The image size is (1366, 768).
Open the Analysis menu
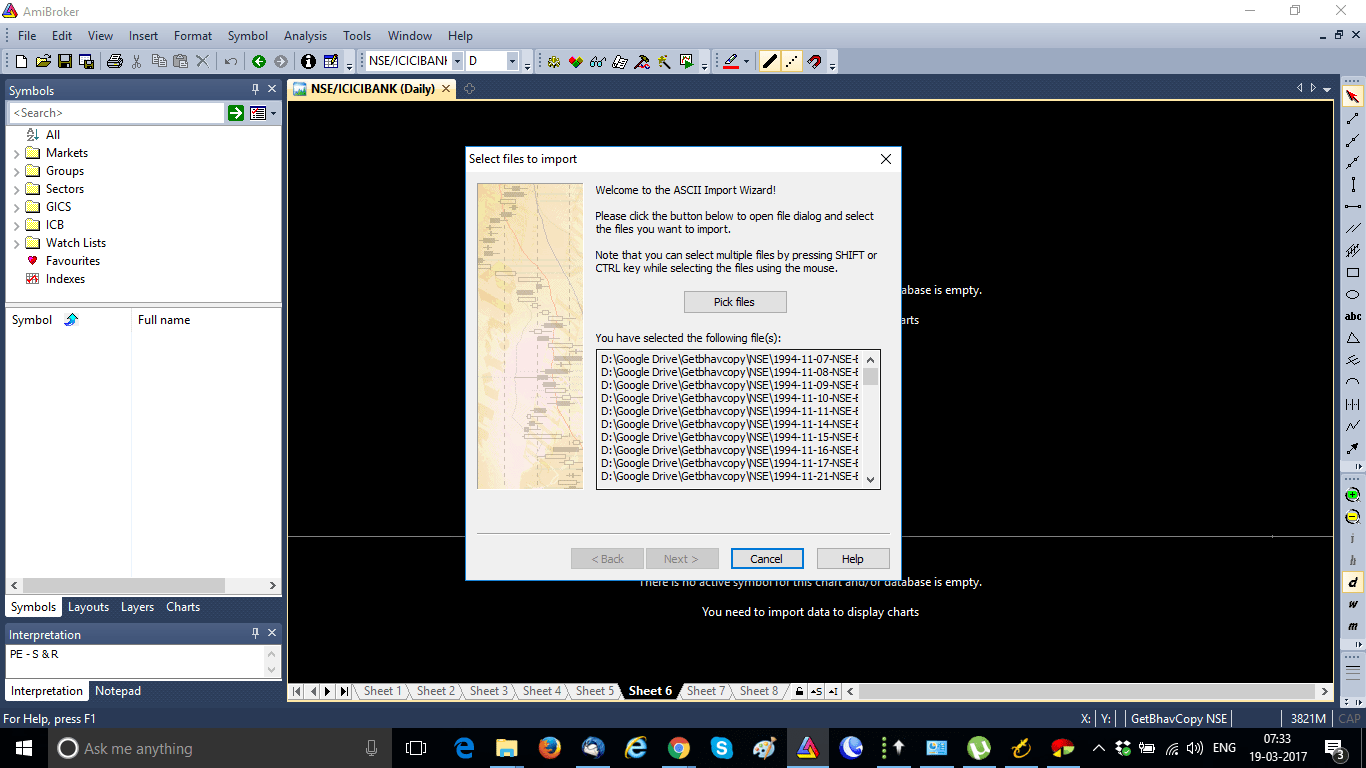point(305,35)
